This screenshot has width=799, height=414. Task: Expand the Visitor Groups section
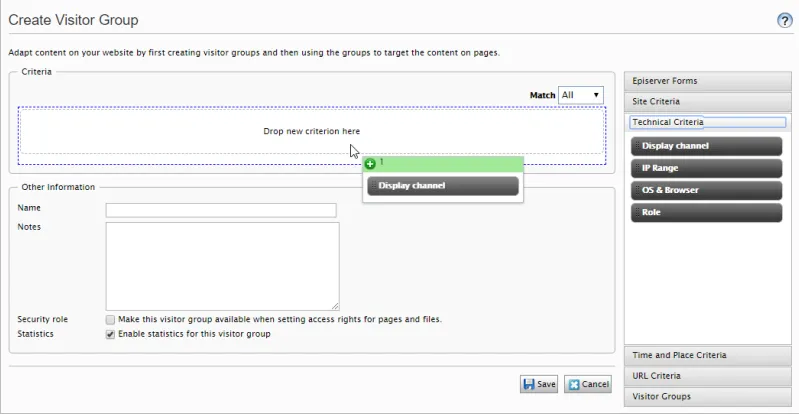pyautogui.click(x=708, y=396)
